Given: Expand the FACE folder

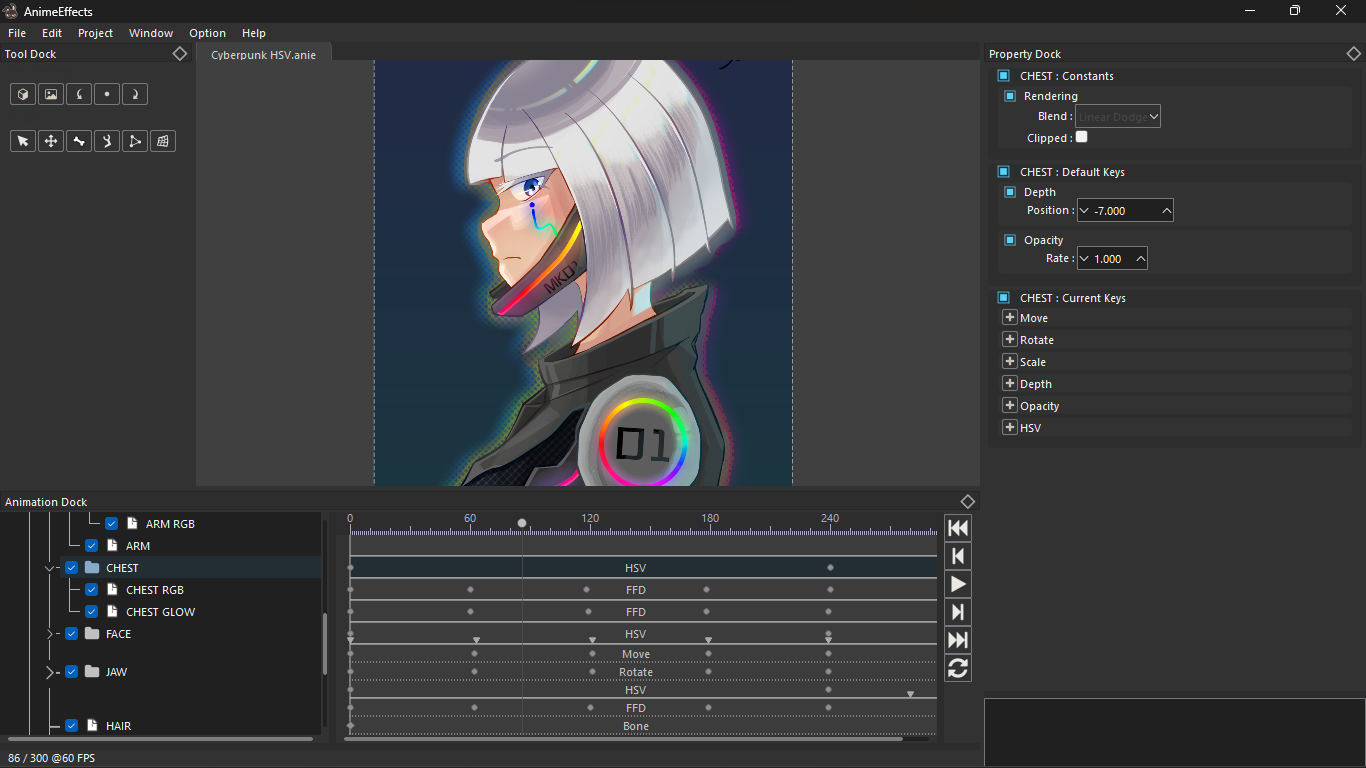Looking at the screenshot, I should coord(49,634).
